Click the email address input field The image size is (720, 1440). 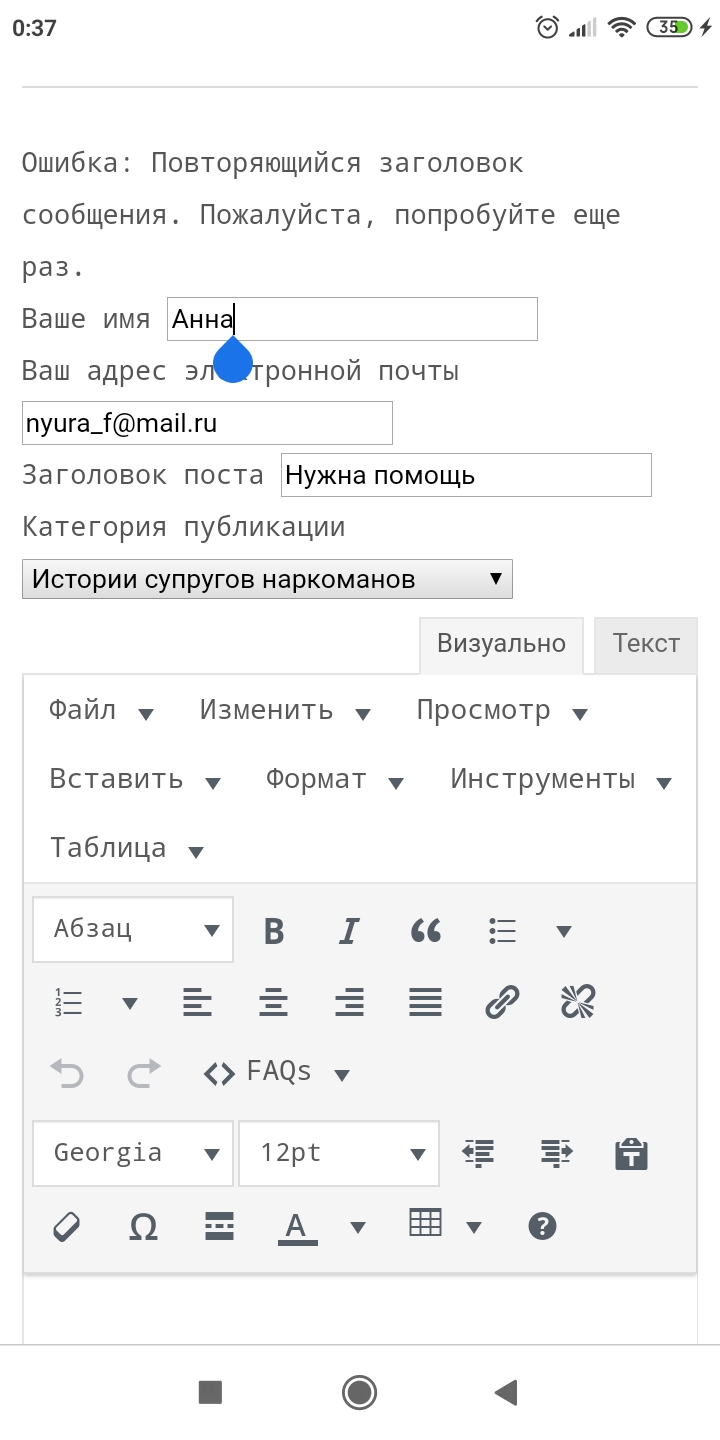[207, 423]
